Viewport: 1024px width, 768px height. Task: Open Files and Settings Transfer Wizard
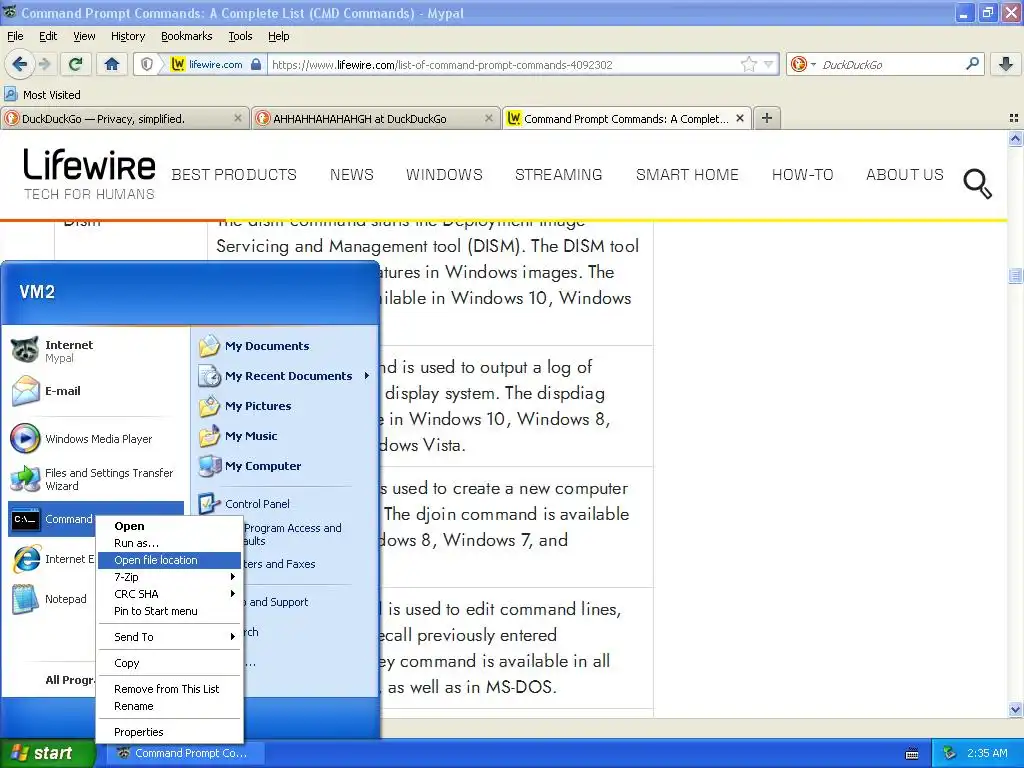97,479
